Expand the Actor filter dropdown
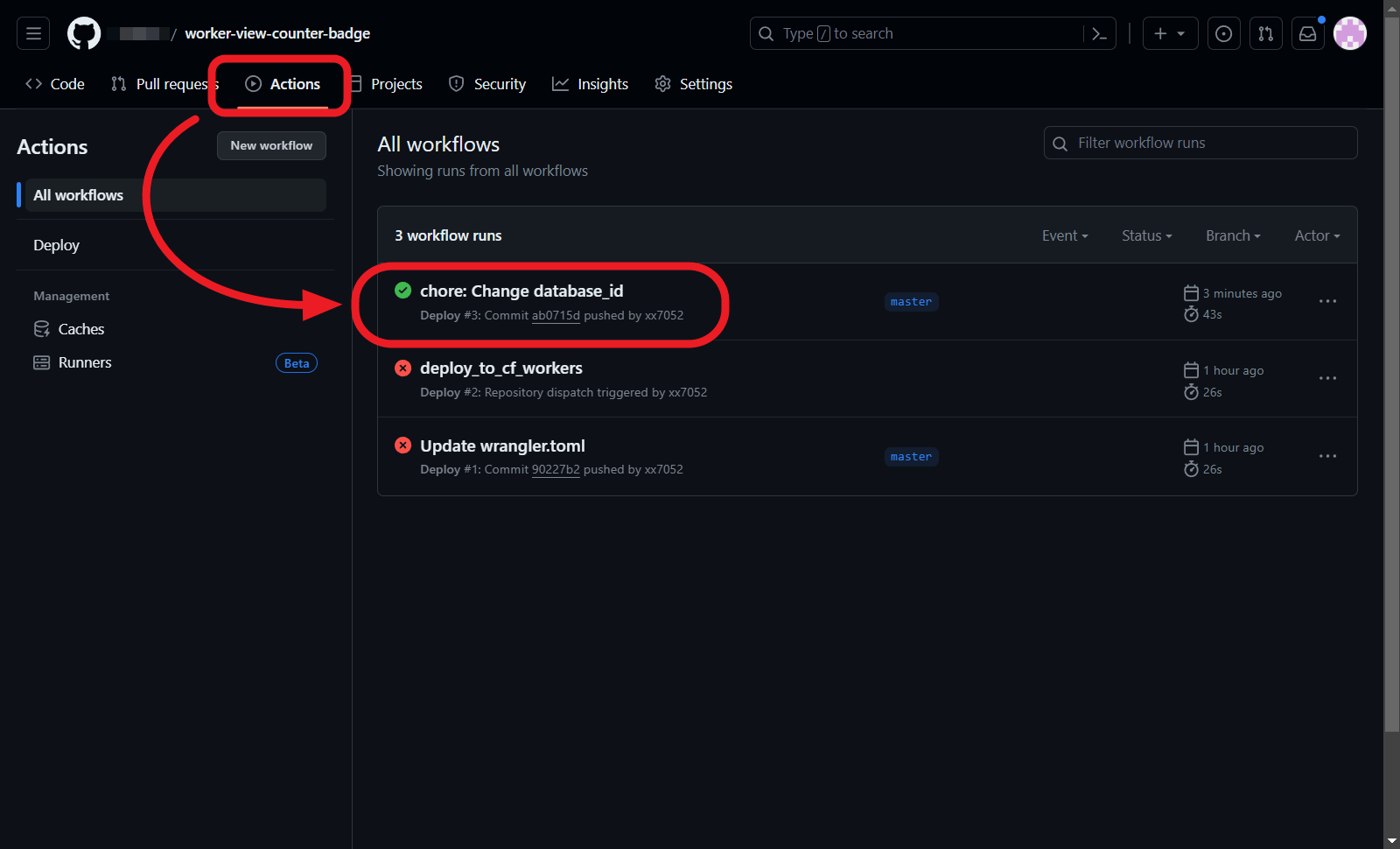The width and height of the screenshot is (1400, 849). [x=1317, y=235]
